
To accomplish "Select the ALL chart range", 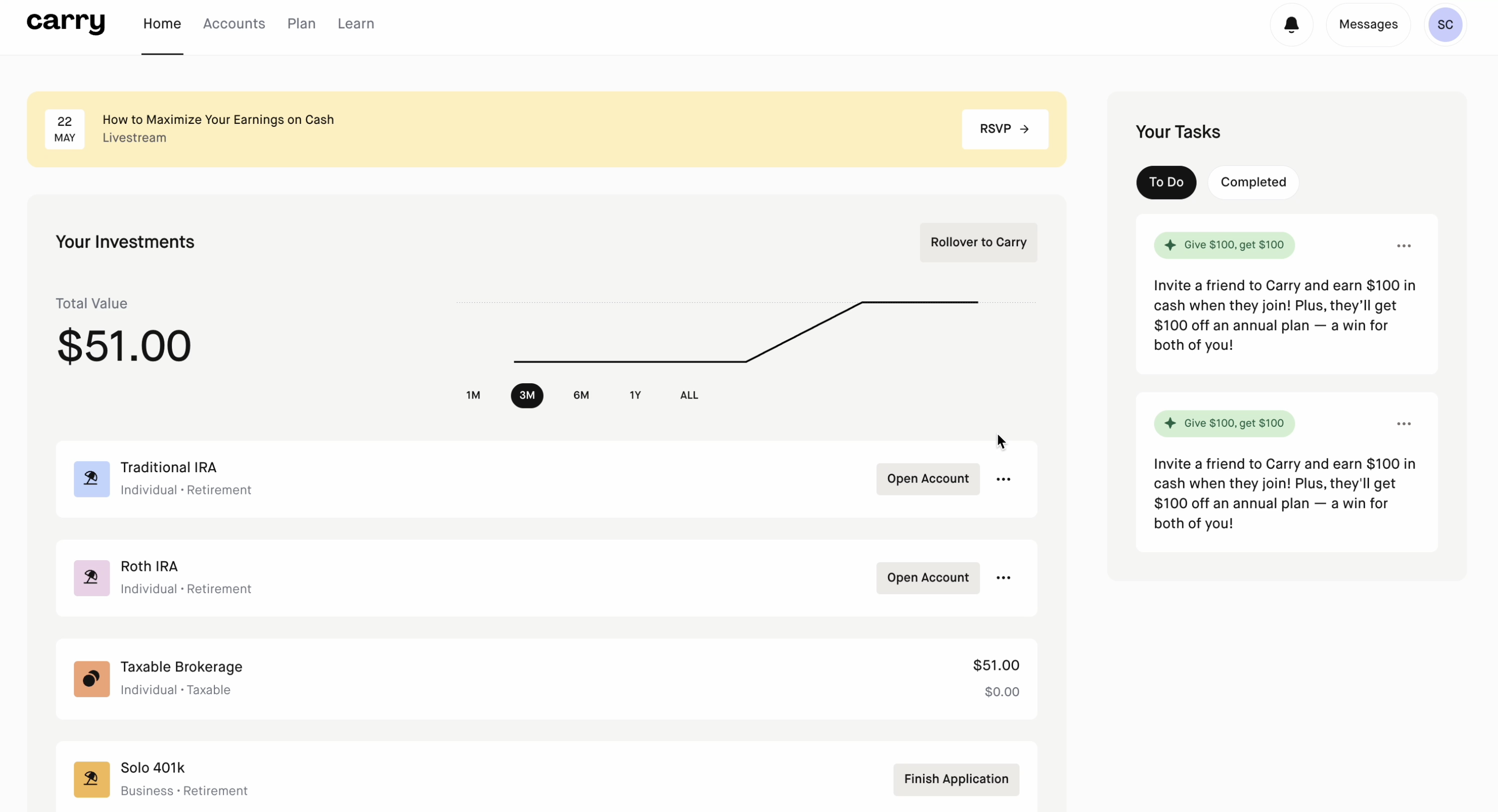I will tap(689, 395).
